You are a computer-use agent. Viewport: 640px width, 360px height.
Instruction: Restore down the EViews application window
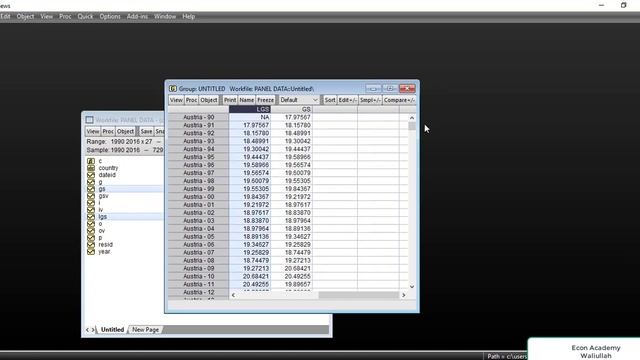point(623,5)
